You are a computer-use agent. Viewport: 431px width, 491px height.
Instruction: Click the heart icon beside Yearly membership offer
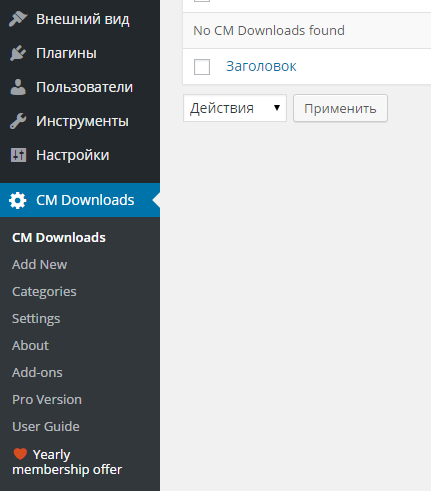pos(20,454)
